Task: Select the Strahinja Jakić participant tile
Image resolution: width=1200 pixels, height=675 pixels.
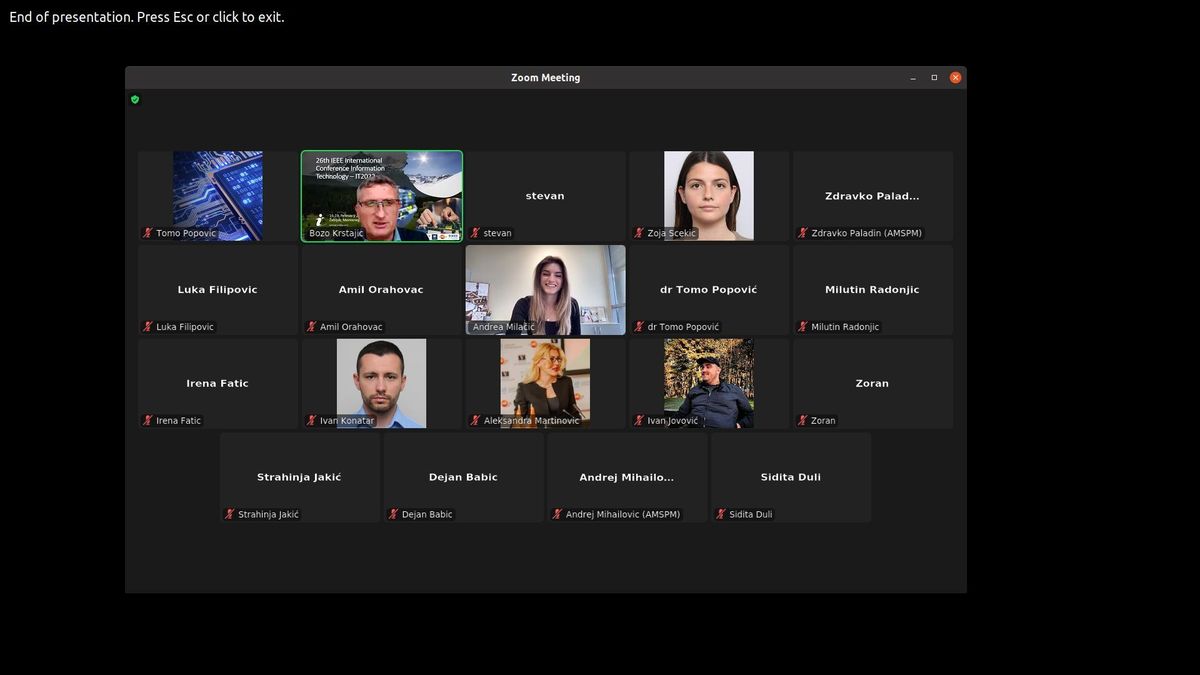Action: (x=299, y=477)
